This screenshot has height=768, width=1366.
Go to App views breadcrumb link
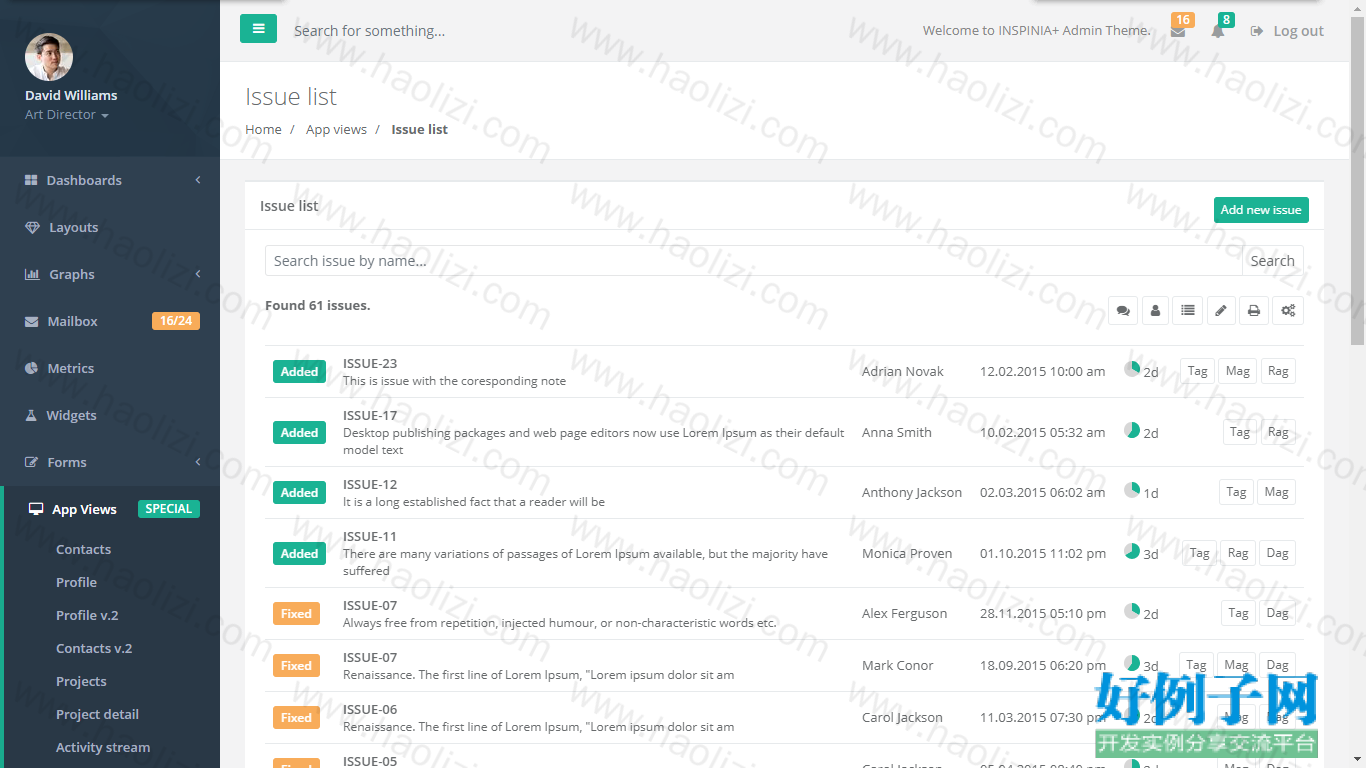click(336, 129)
